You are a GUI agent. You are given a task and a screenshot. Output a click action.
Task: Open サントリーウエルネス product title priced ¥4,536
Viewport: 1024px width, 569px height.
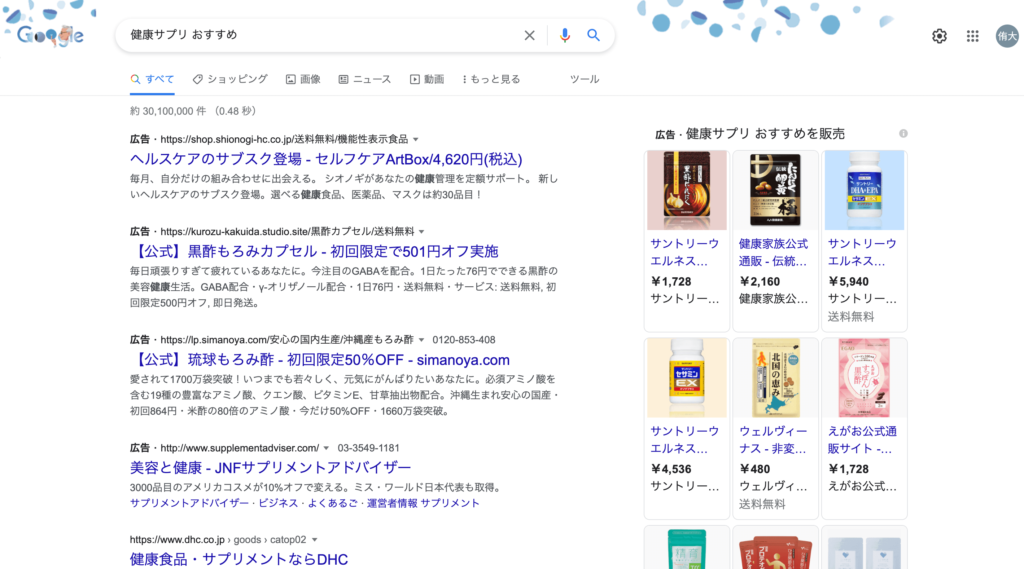click(684, 440)
